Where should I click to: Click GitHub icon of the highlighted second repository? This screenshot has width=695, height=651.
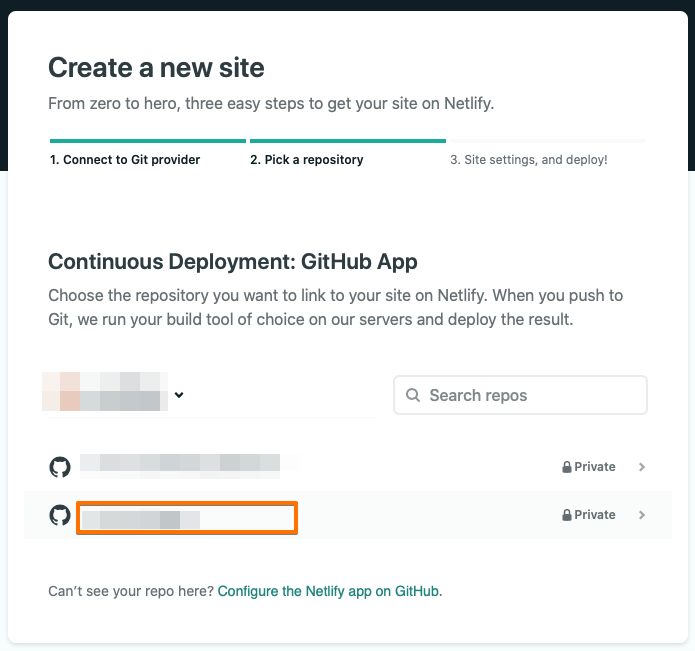[x=60, y=515]
